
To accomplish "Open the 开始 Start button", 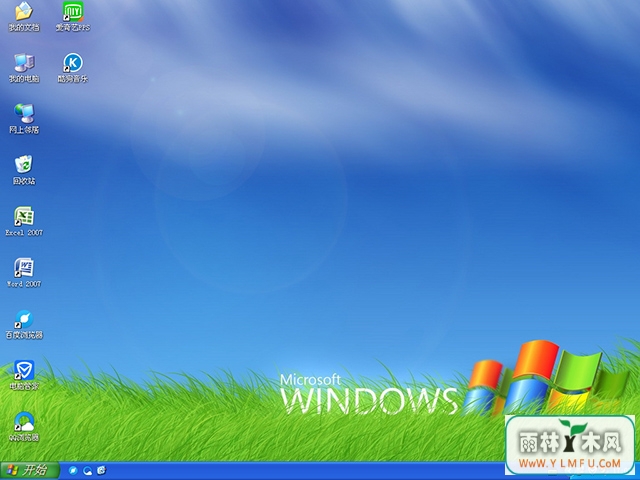I will (29, 471).
